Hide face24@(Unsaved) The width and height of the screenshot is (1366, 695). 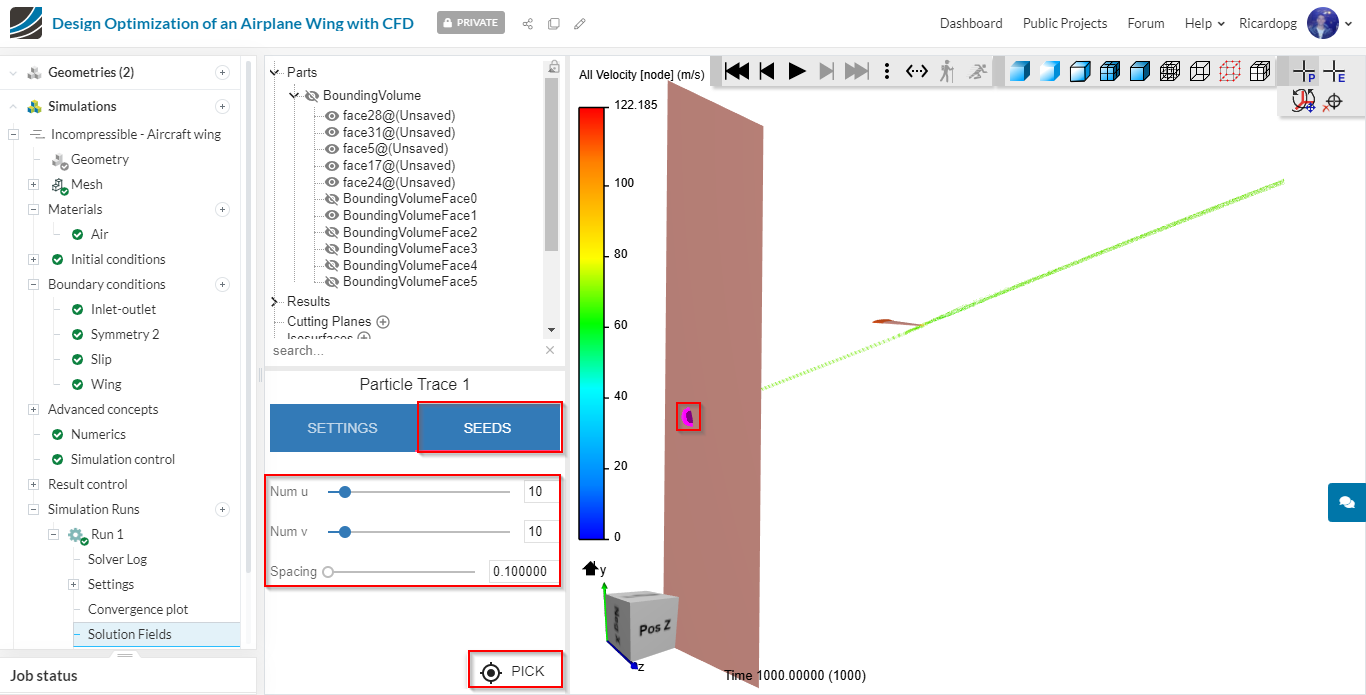click(332, 182)
